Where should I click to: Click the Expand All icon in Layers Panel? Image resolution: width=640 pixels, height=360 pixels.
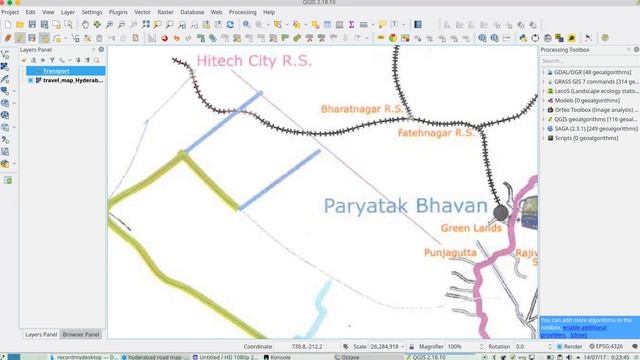click(x=78, y=60)
